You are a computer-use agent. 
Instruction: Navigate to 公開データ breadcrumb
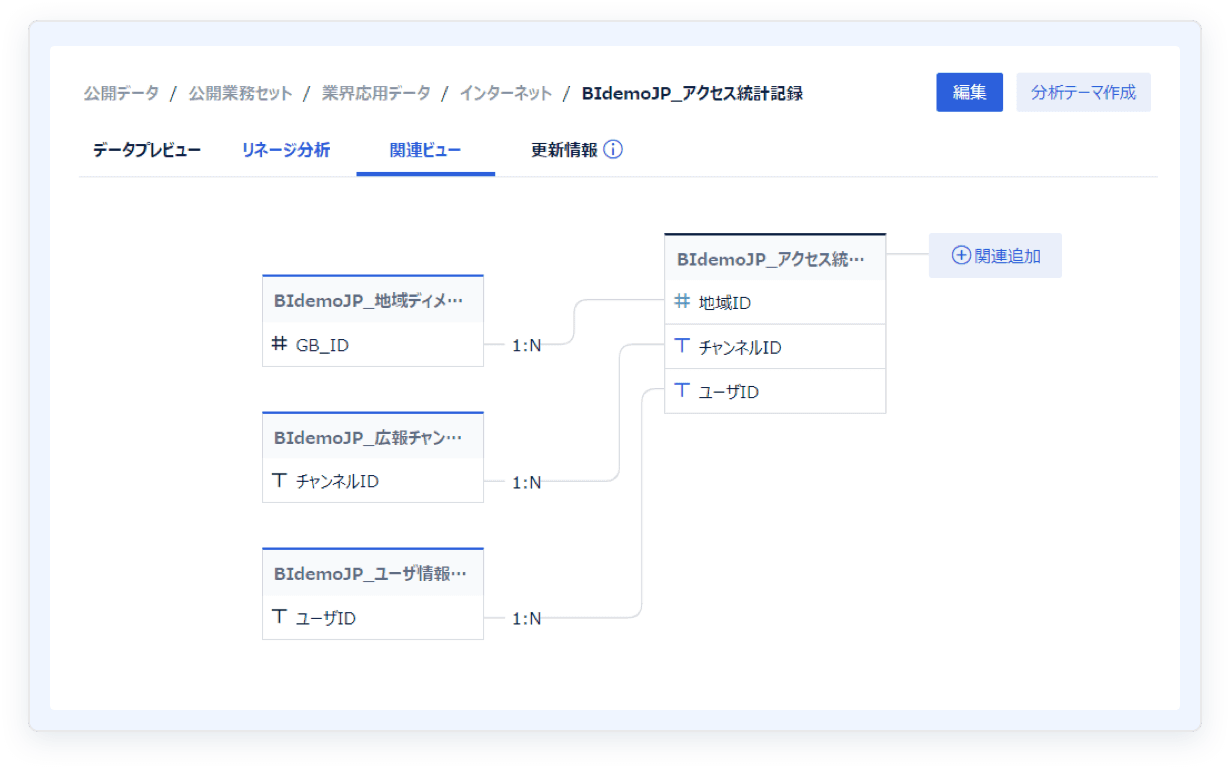120,92
